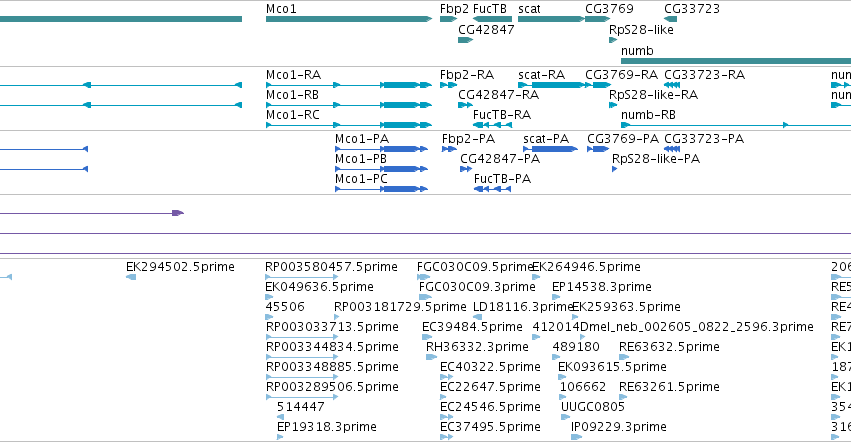Viewport: 851px width, 442px height.
Task: Click the CG33723 gene arrow glyph
Action: [x=670, y=19]
